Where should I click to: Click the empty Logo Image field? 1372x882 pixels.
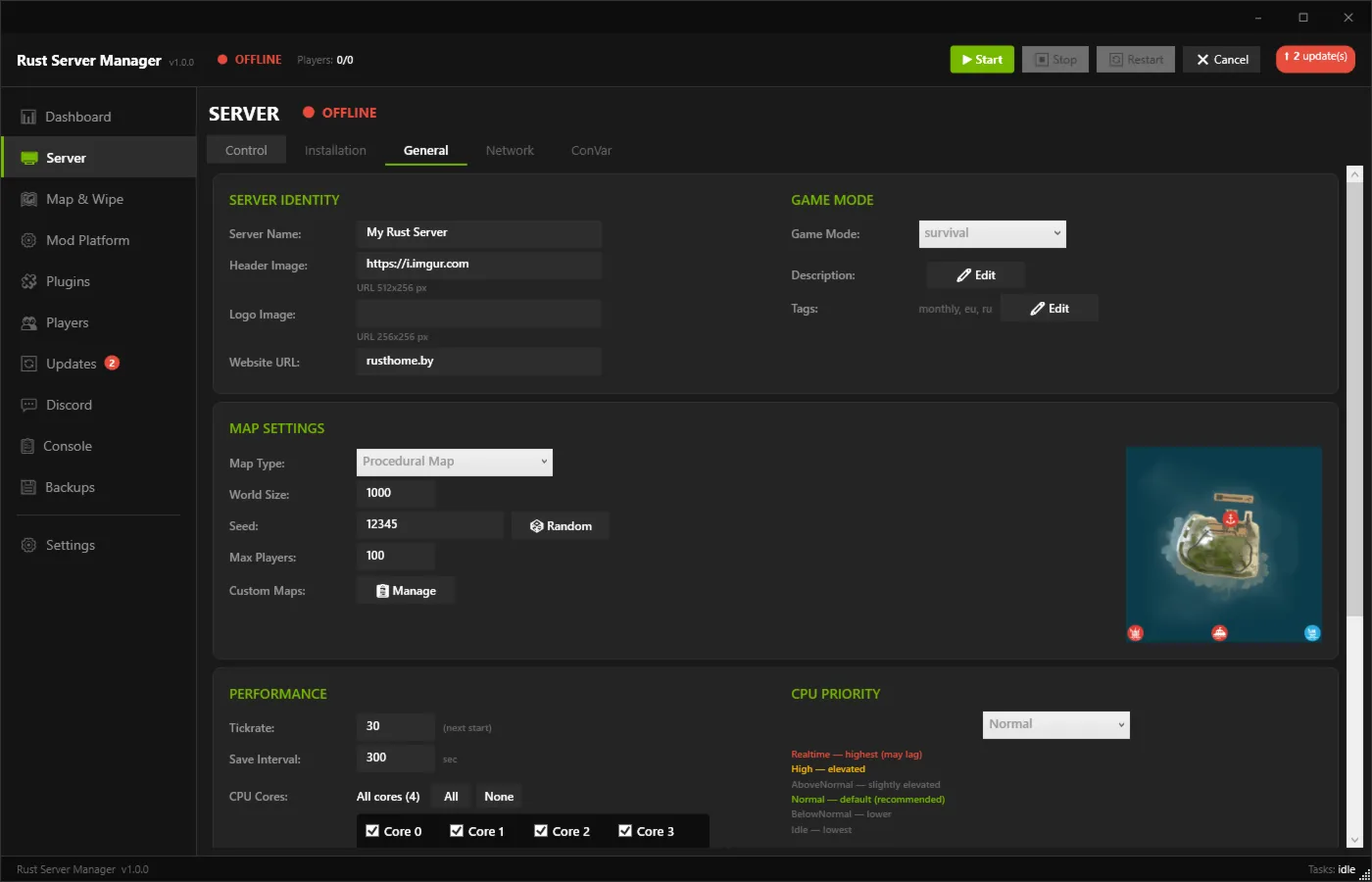click(479, 314)
